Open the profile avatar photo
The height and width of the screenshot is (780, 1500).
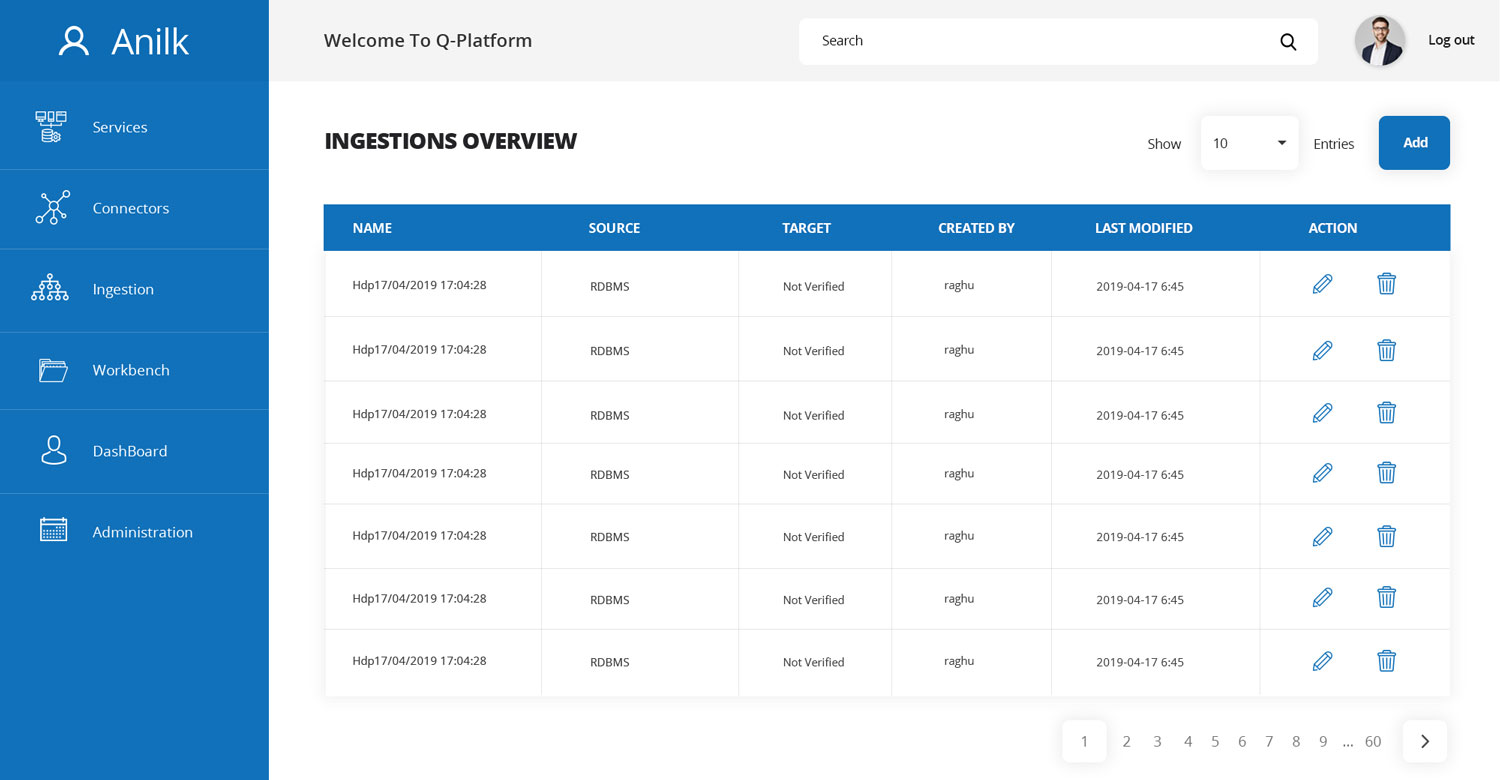point(1380,41)
